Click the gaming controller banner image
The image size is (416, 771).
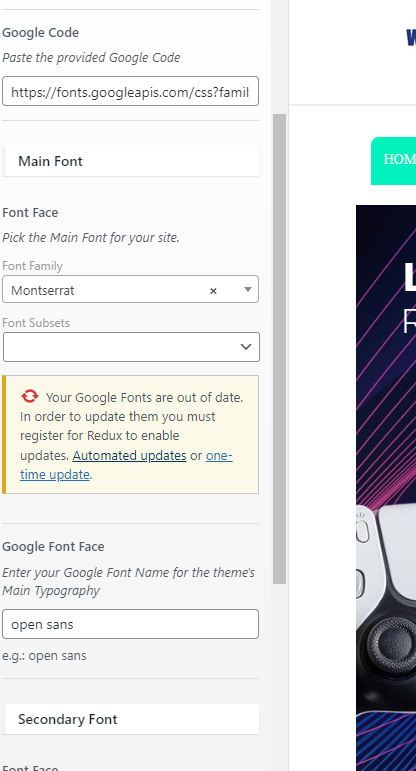point(386,457)
